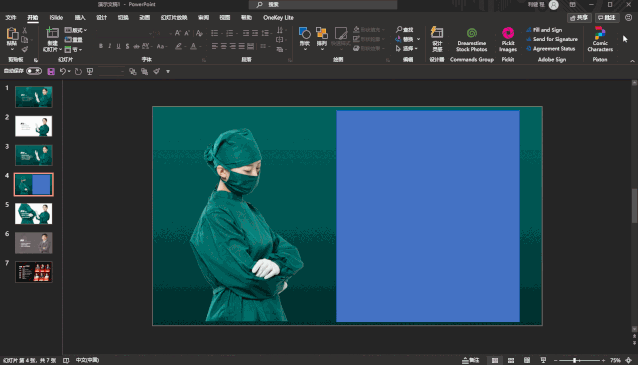
Task: Click Fill and Sign
Action: pyautogui.click(x=544, y=30)
